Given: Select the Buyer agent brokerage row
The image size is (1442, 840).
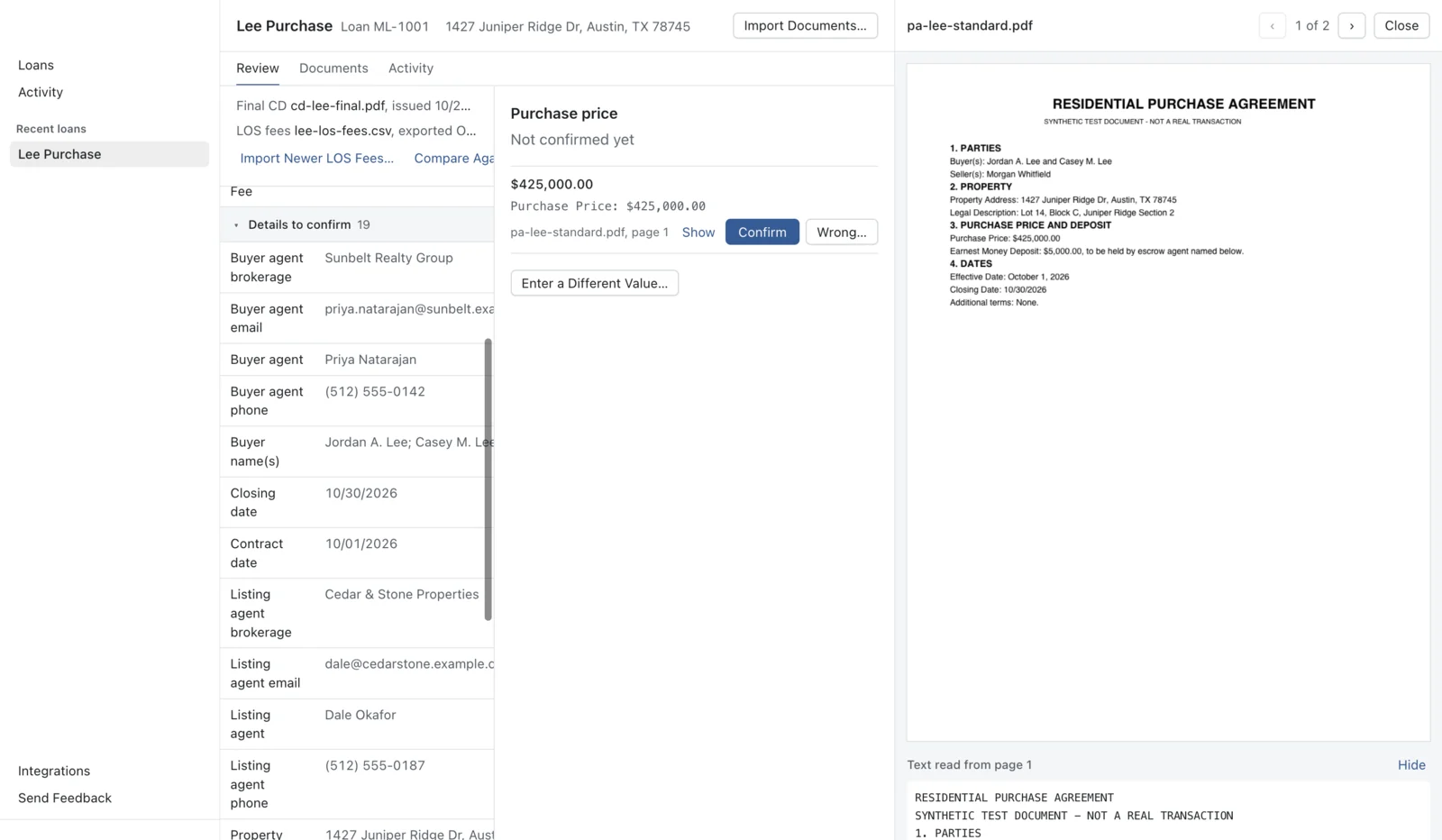Looking at the screenshot, I should 357,267.
